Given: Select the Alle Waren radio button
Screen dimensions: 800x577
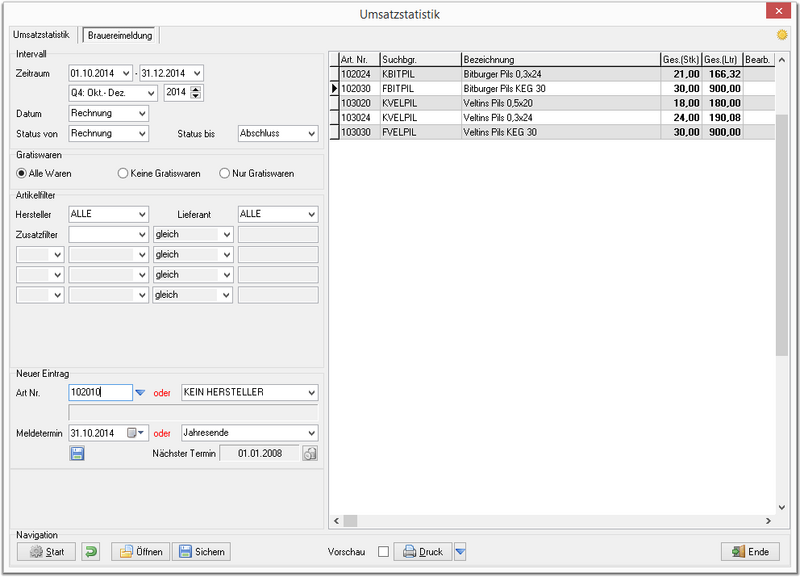Looking at the screenshot, I should [21, 173].
